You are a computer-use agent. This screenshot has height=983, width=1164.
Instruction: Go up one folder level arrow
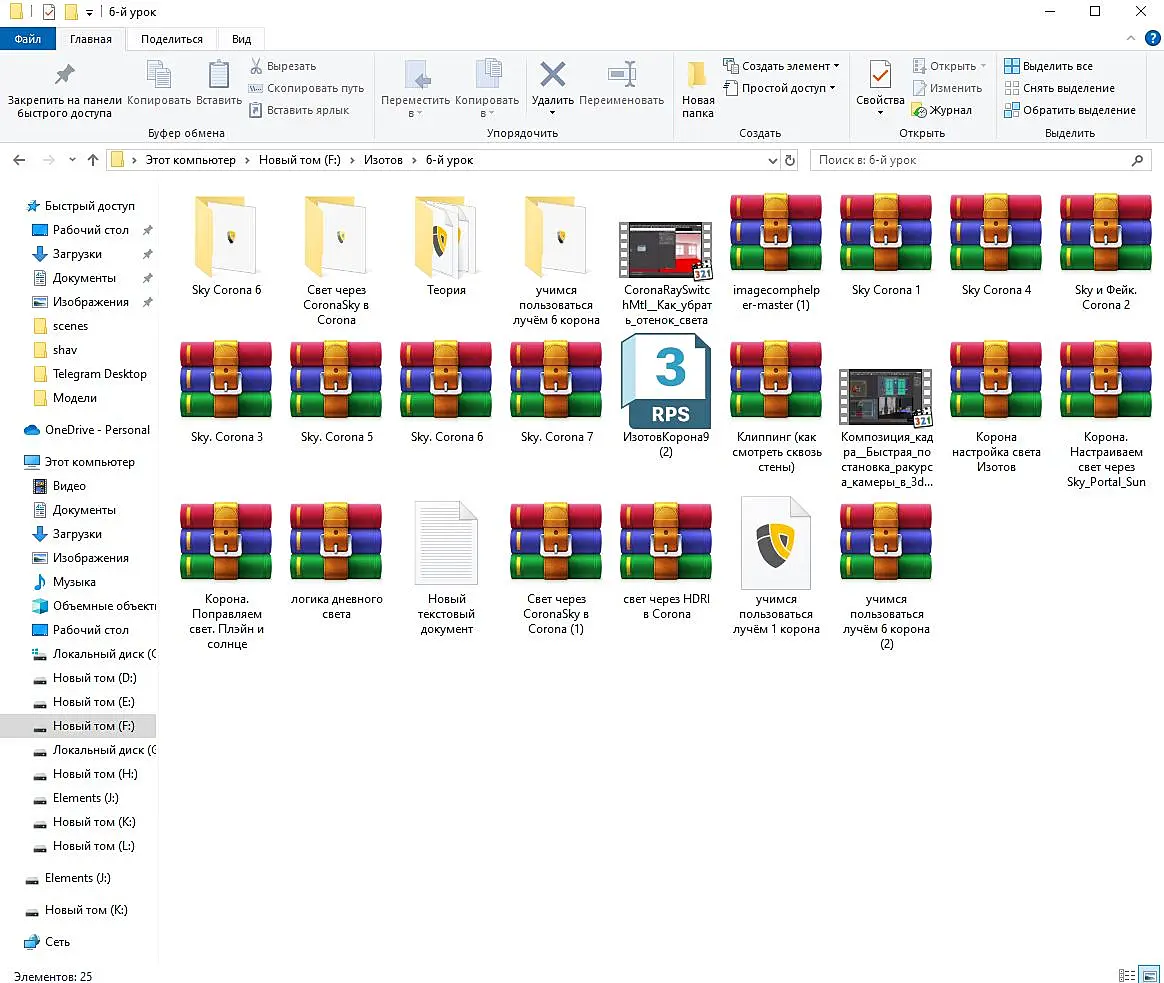pos(93,160)
